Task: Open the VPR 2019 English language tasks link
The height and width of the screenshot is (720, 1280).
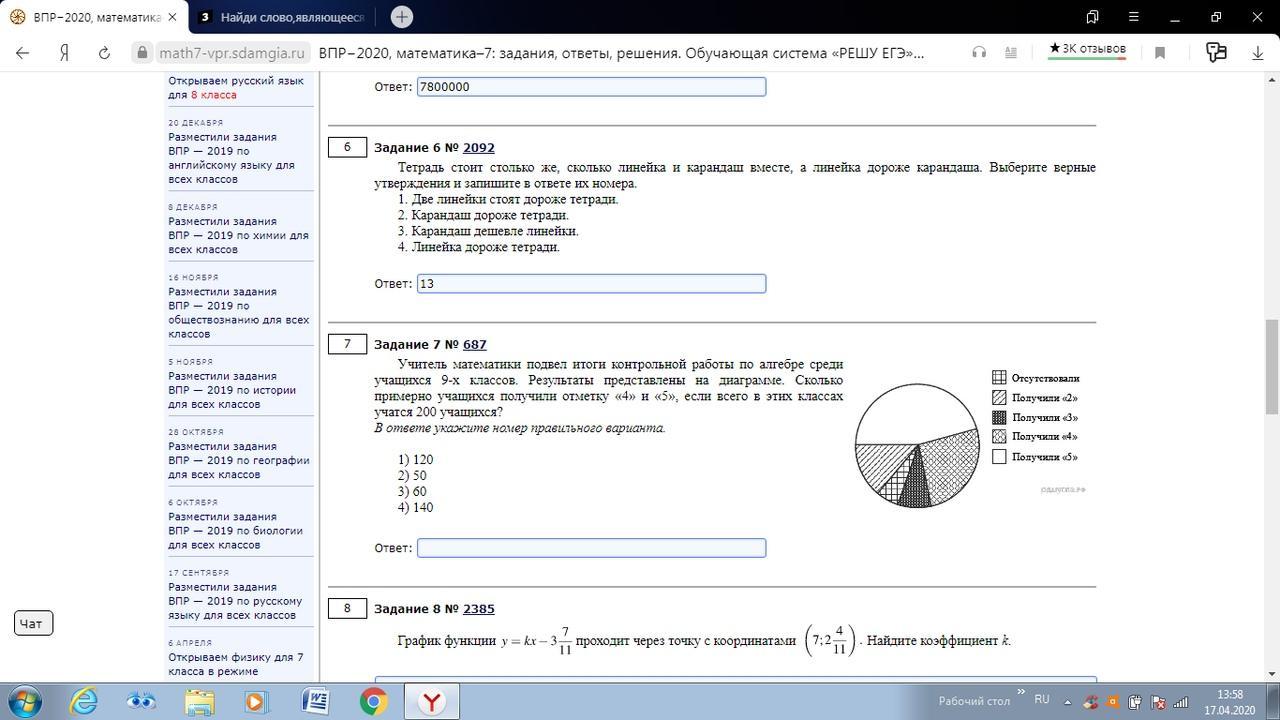Action: click(231, 158)
